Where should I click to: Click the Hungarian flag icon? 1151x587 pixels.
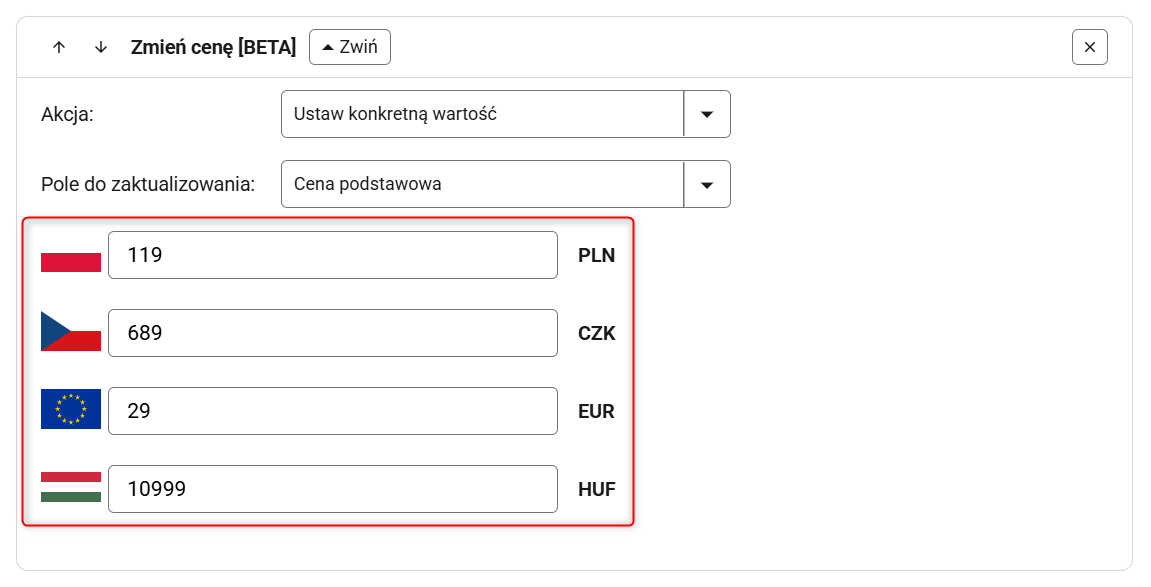71,487
